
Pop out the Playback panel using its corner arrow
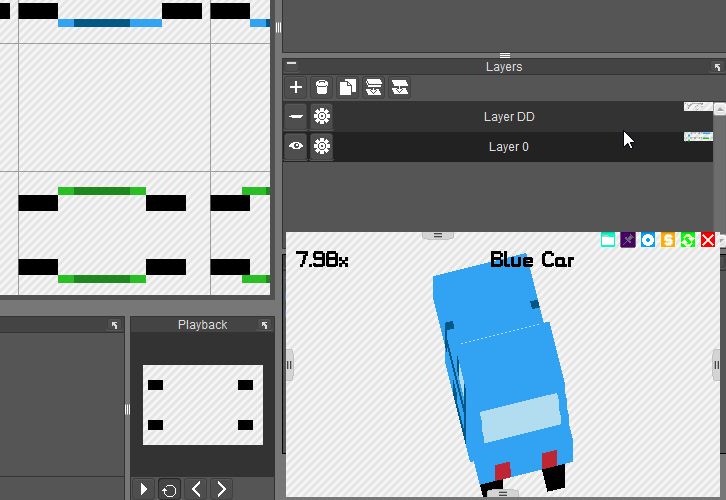[x=264, y=325]
